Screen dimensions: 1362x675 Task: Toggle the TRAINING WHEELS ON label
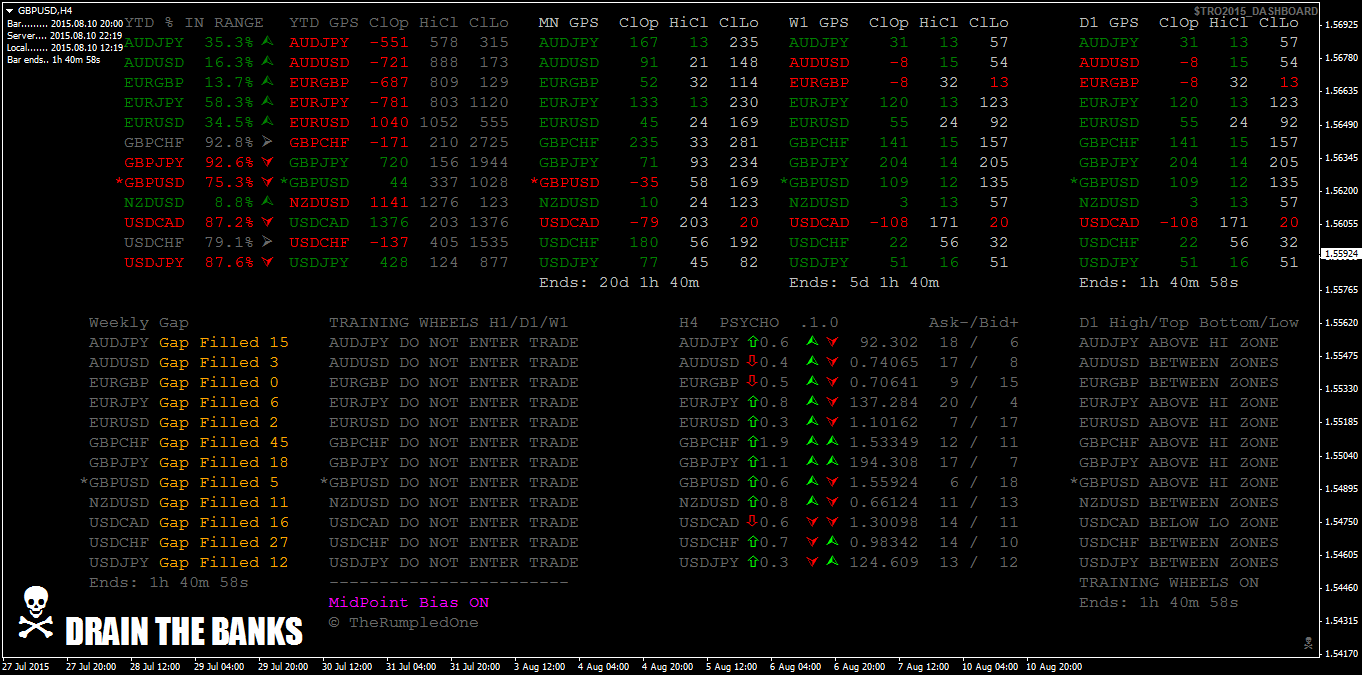[x=1168, y=583]
